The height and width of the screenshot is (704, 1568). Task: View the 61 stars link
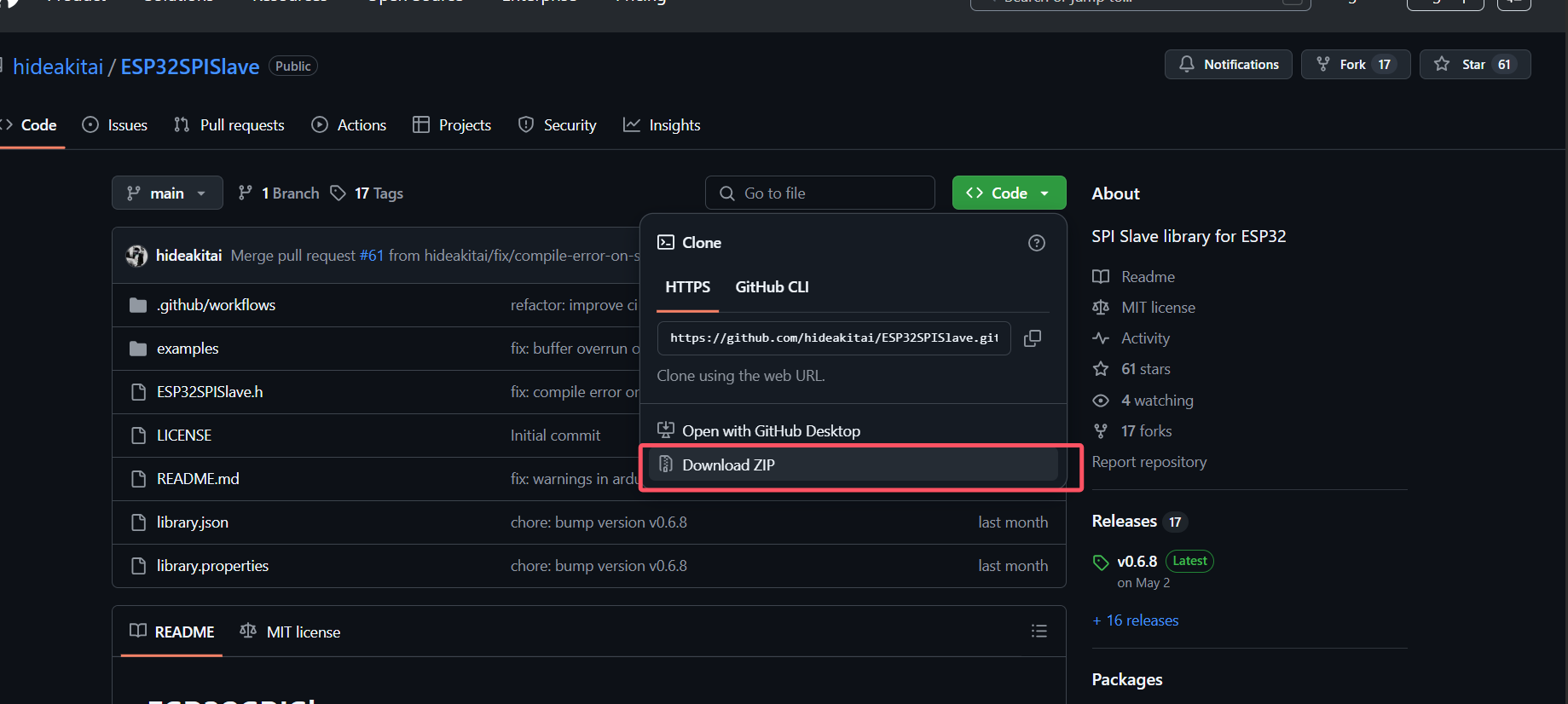pos(1131,369)
